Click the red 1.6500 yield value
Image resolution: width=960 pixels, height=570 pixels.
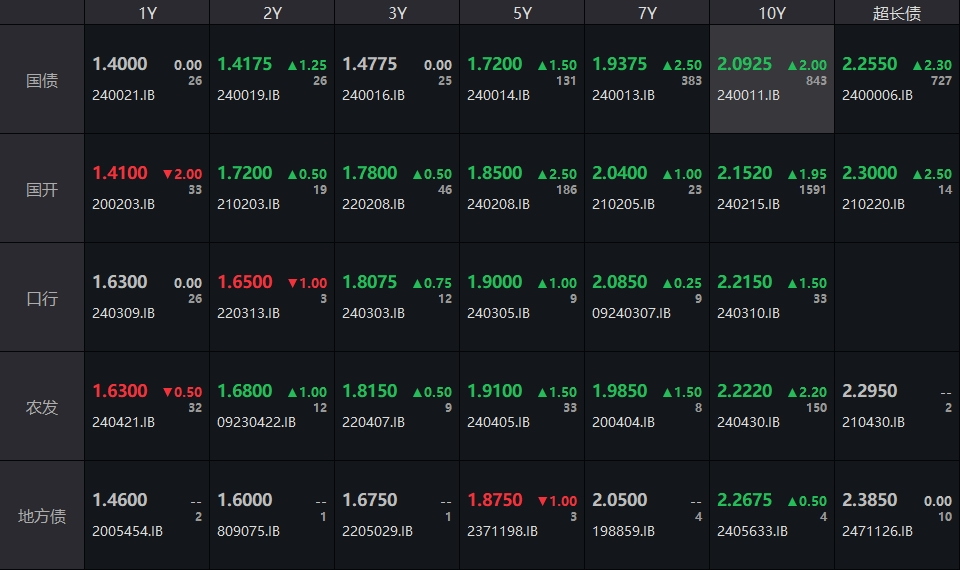point(245,282)
